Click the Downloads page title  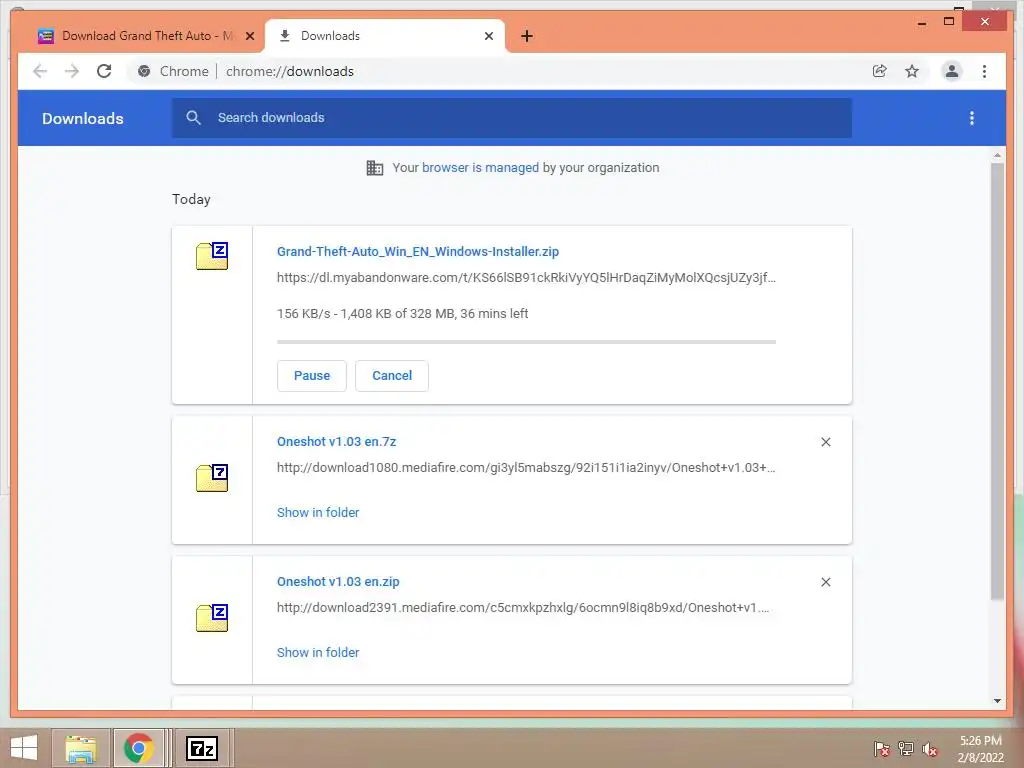[83, 118]
